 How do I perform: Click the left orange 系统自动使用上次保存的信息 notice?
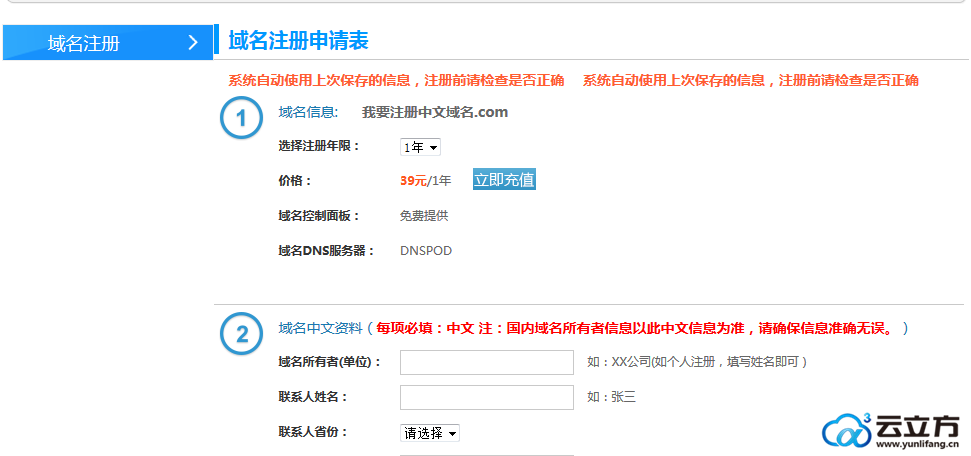pos(396,80)
